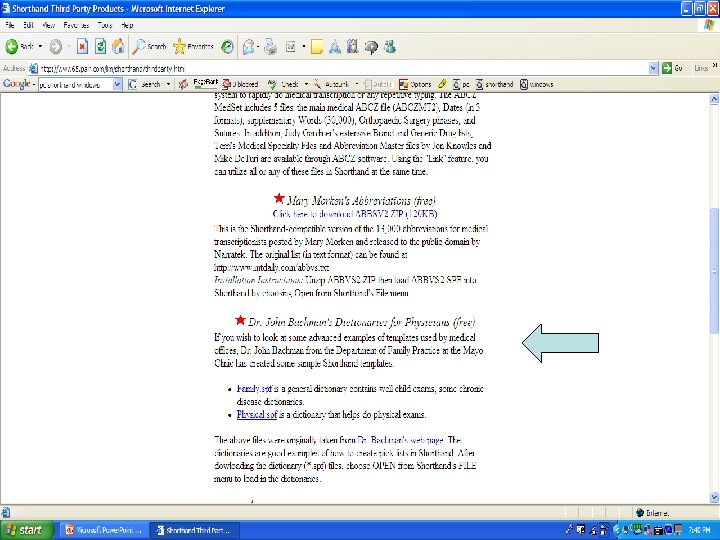Open the File menu

(x=10, y=25)
